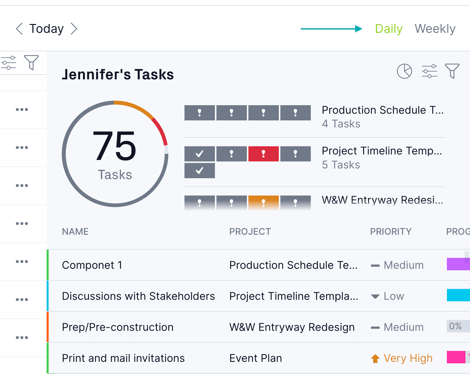The width and height of the screenshot is (470, 374).
Task: Click Event Plan project cell
Action: pyautogui.click(x=256, y=358)
